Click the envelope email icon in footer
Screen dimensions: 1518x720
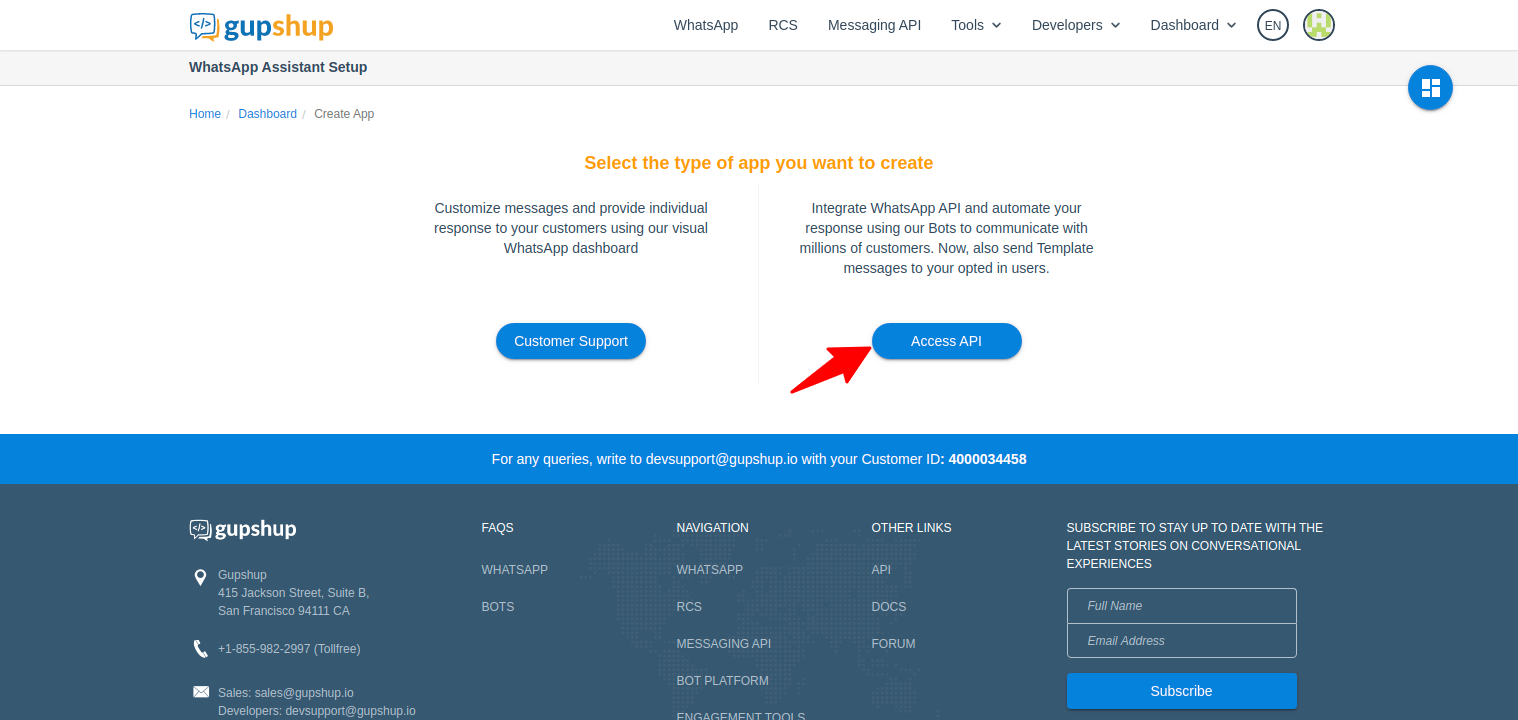pyautogui.click(x=201, y=692)
